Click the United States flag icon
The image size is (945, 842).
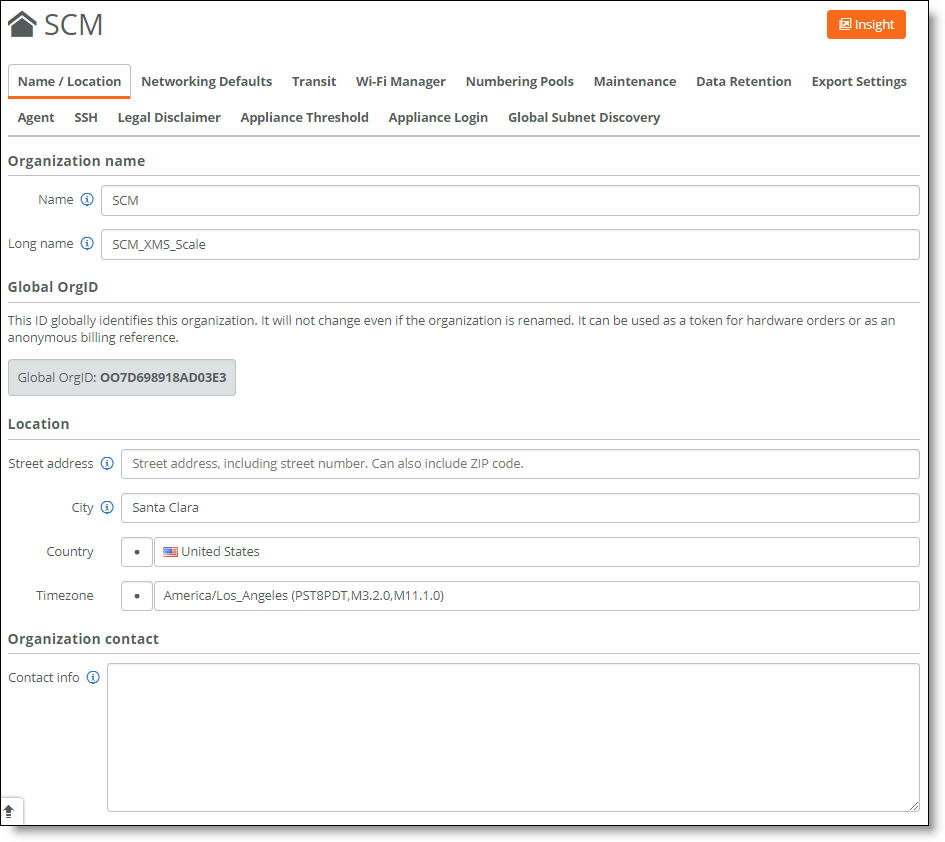click(171, 551)
